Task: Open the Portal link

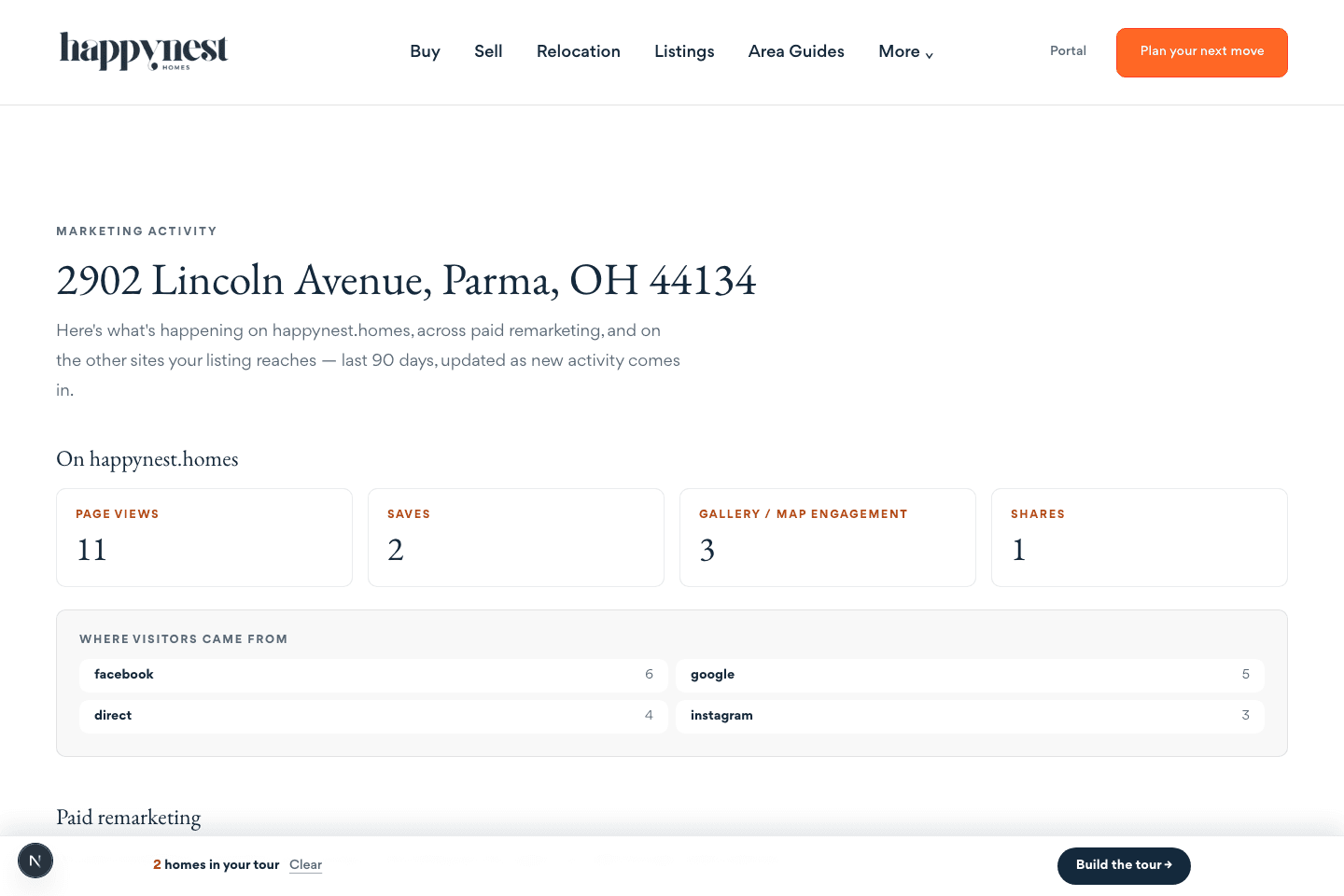Action: tap(1068, 51)
